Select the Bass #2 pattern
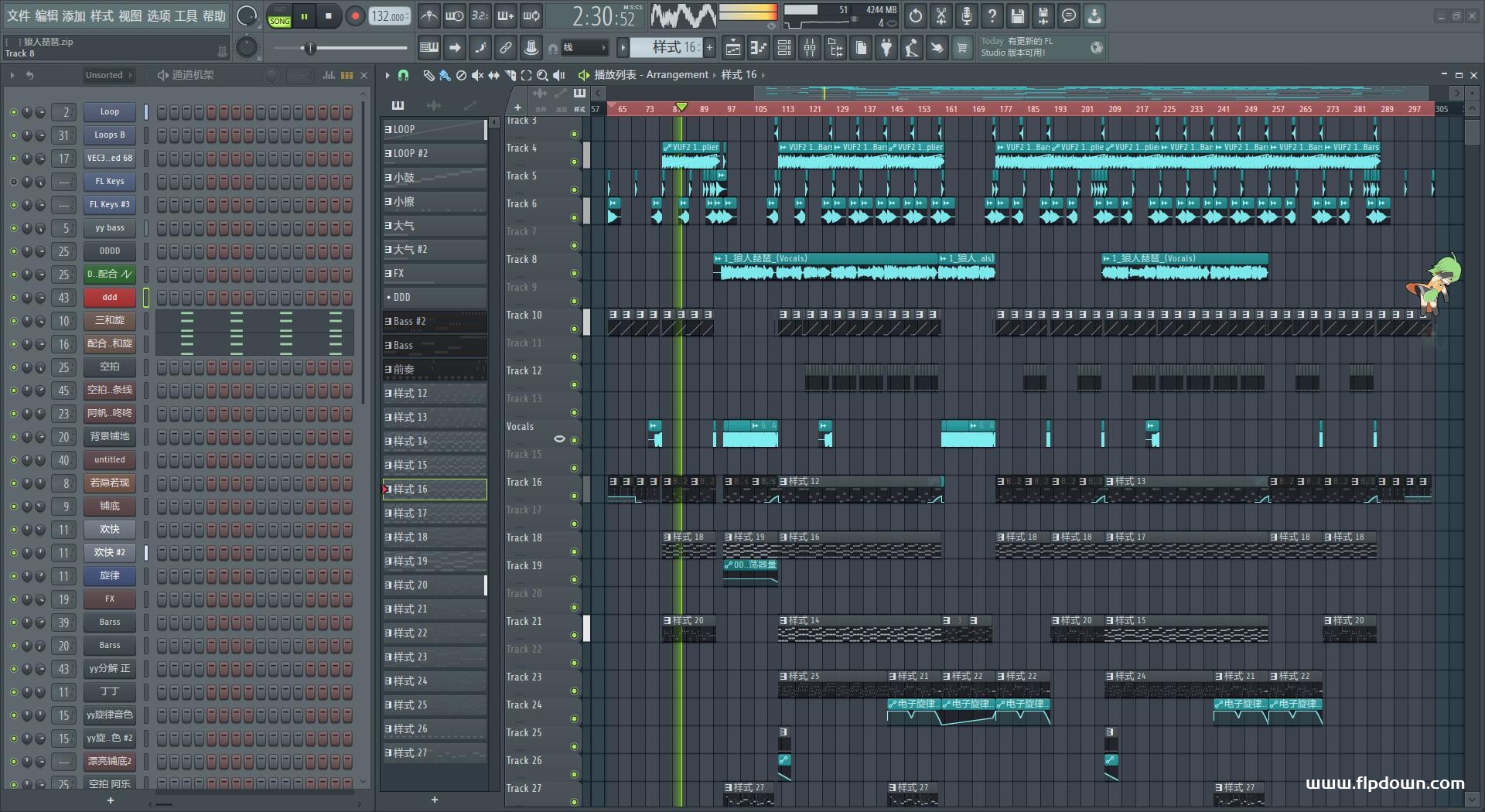 tap(435, 322)
